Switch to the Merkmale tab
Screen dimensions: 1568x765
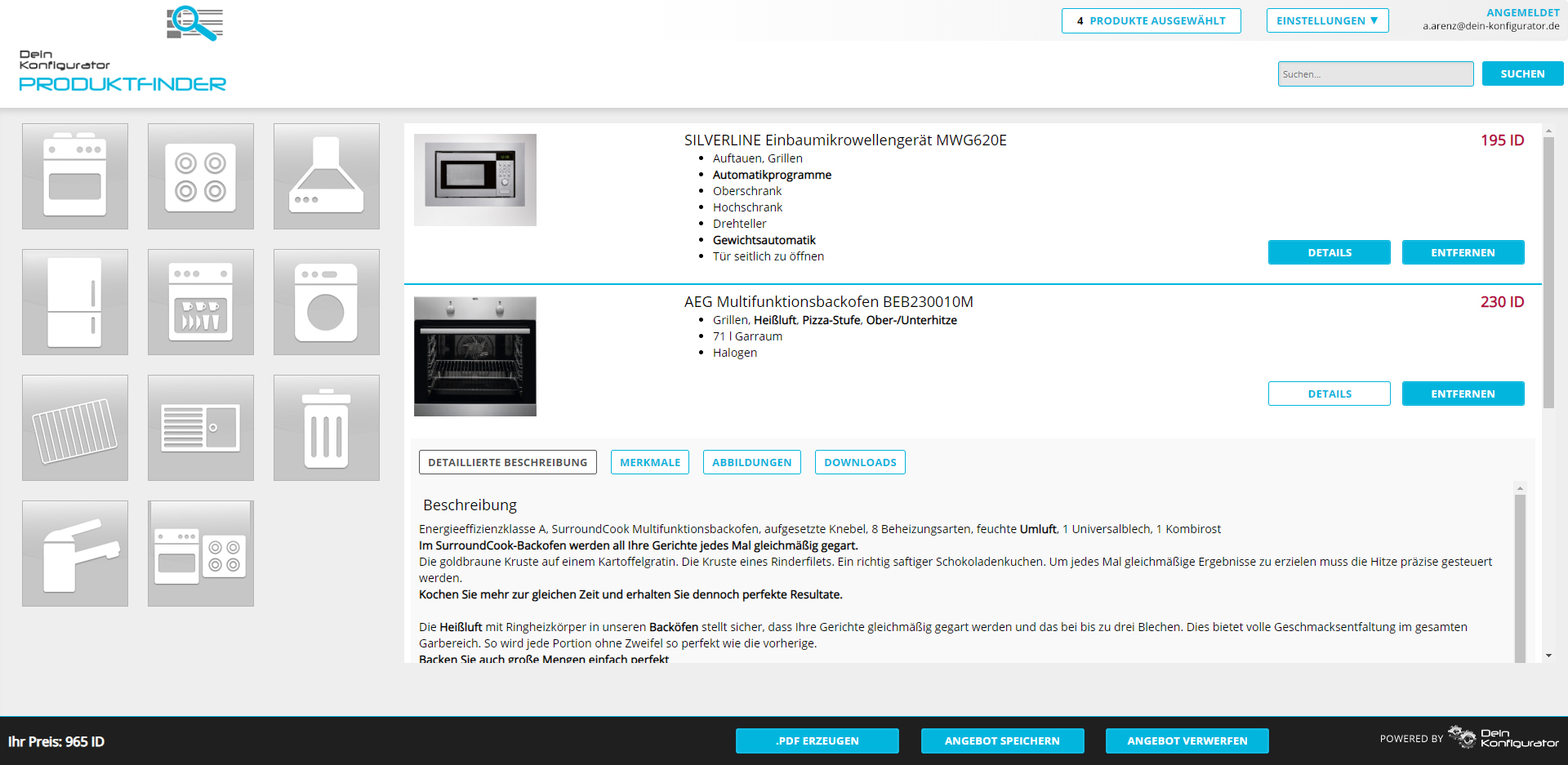pyautogui.click(x=650, y=462)
